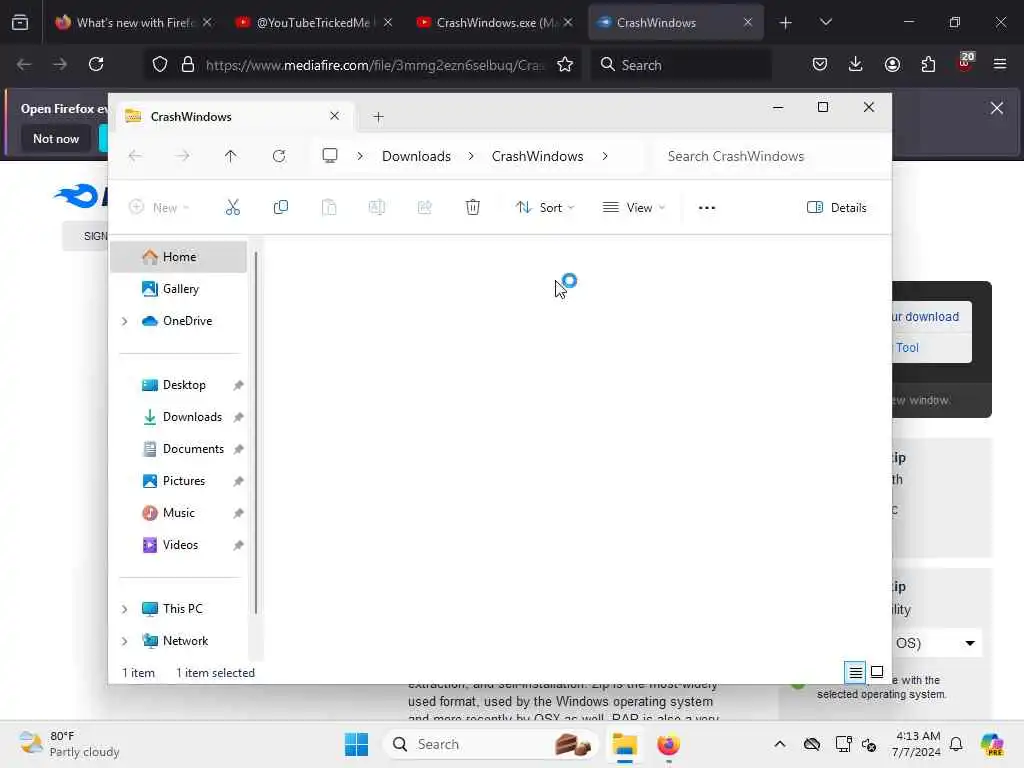The width and height of the screenshot is (1024, 768).
Task: Switch to the CrashWindows Firefox tab
Action: 676,22
